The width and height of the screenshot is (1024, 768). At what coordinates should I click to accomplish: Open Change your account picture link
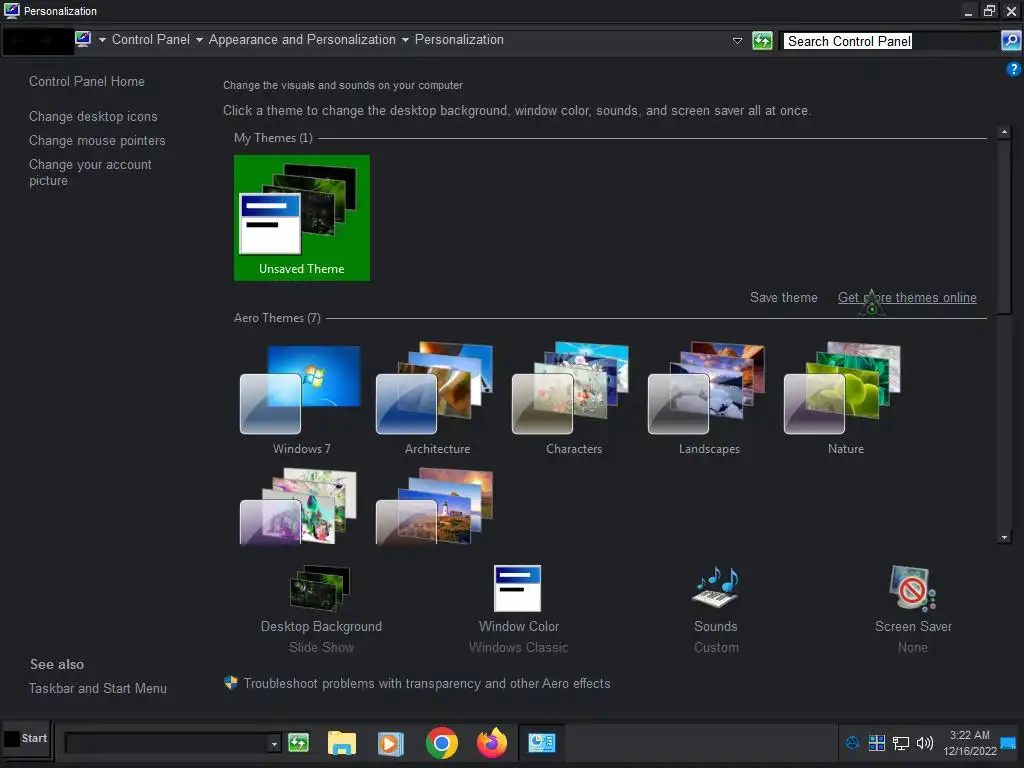click(90, 172)
